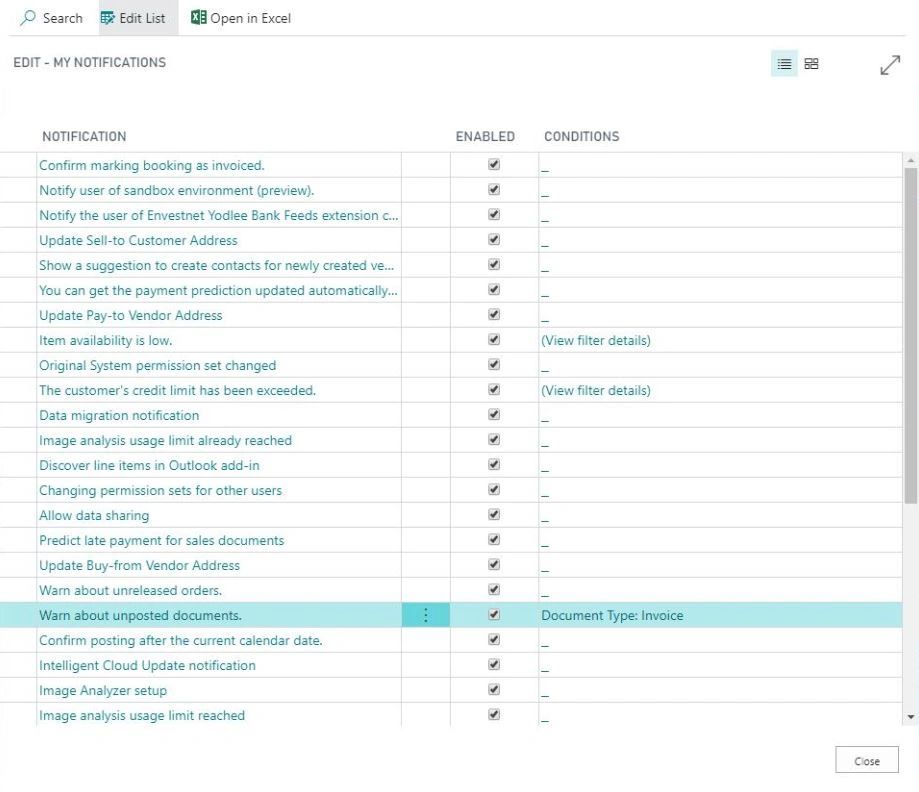This screenshot has width=919, height=792.
Task: Click the Notification column header
Action: (84, 137)
